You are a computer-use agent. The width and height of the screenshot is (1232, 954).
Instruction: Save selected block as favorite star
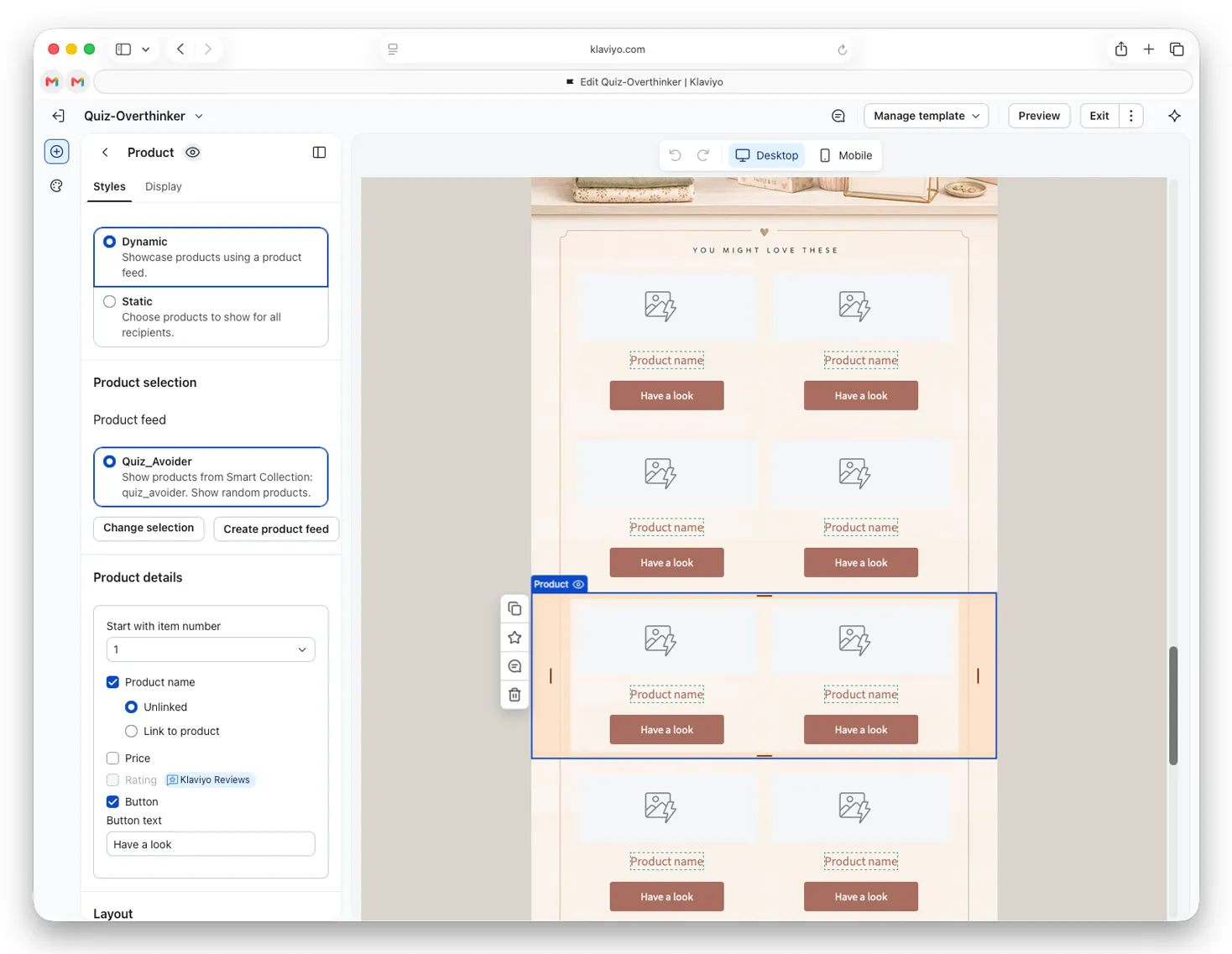[514, 638]
